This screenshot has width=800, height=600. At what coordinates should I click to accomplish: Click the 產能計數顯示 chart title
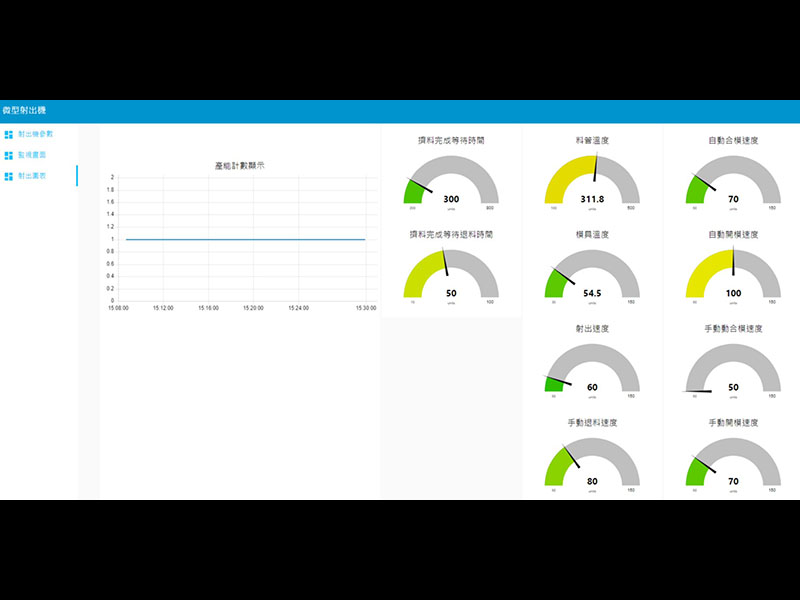[239, 165]
